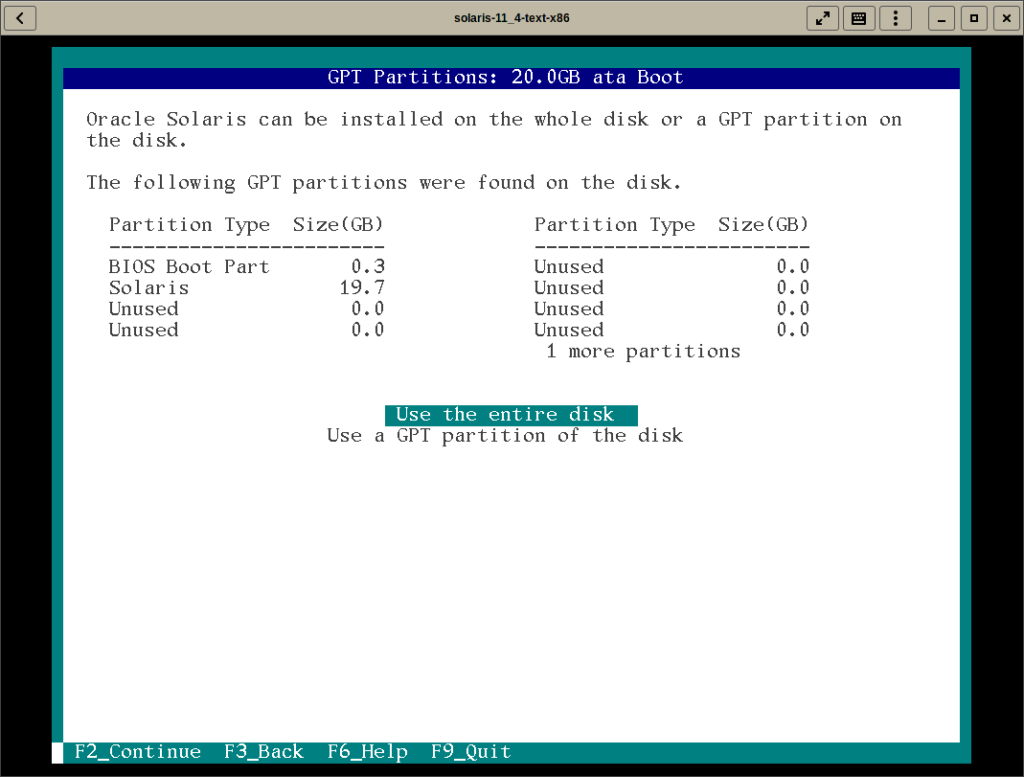Click F9_Quit in the footer
The height and width of the screenshot is (777, 1024).
coord(471,752)
